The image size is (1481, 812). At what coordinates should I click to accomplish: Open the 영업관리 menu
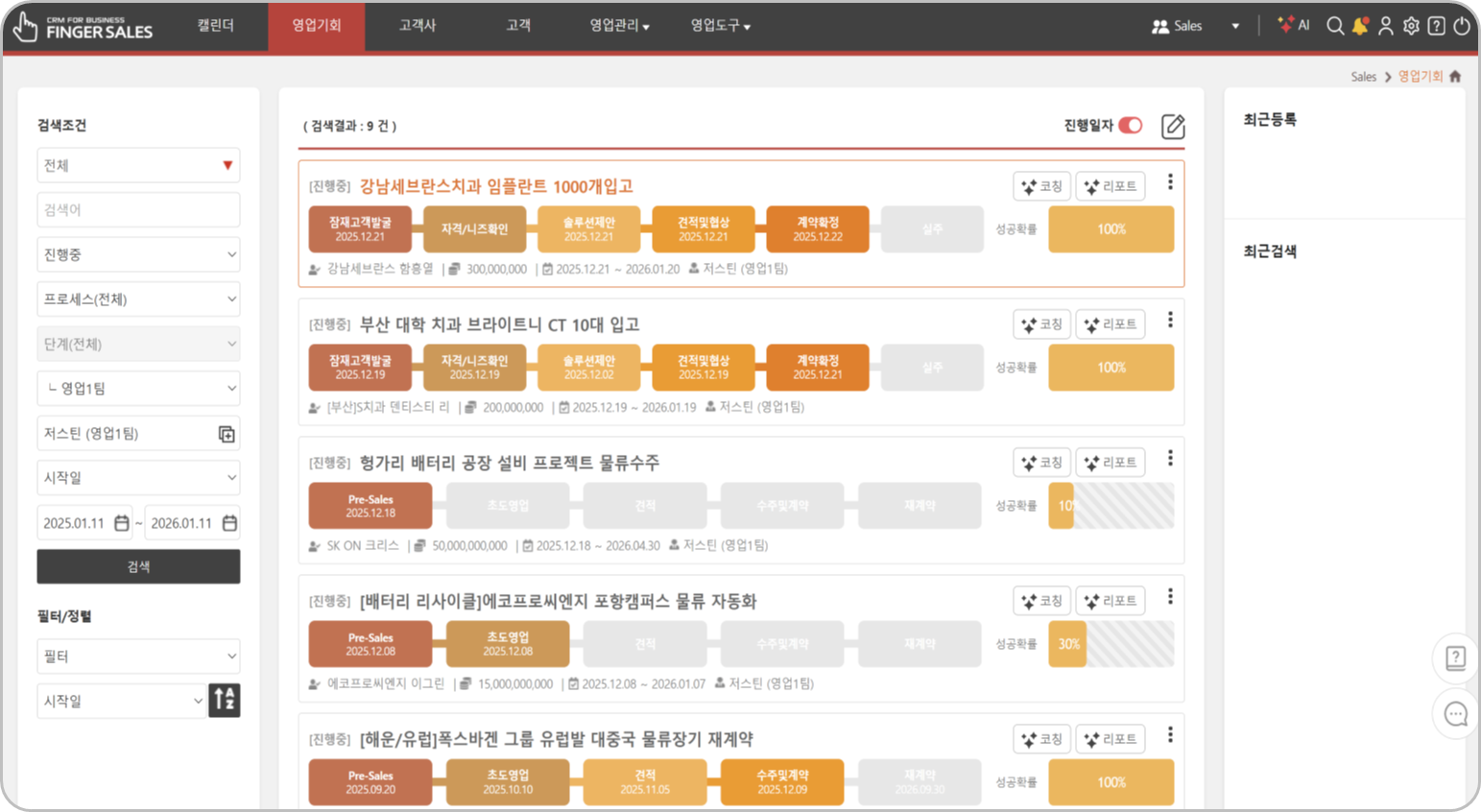619,26
